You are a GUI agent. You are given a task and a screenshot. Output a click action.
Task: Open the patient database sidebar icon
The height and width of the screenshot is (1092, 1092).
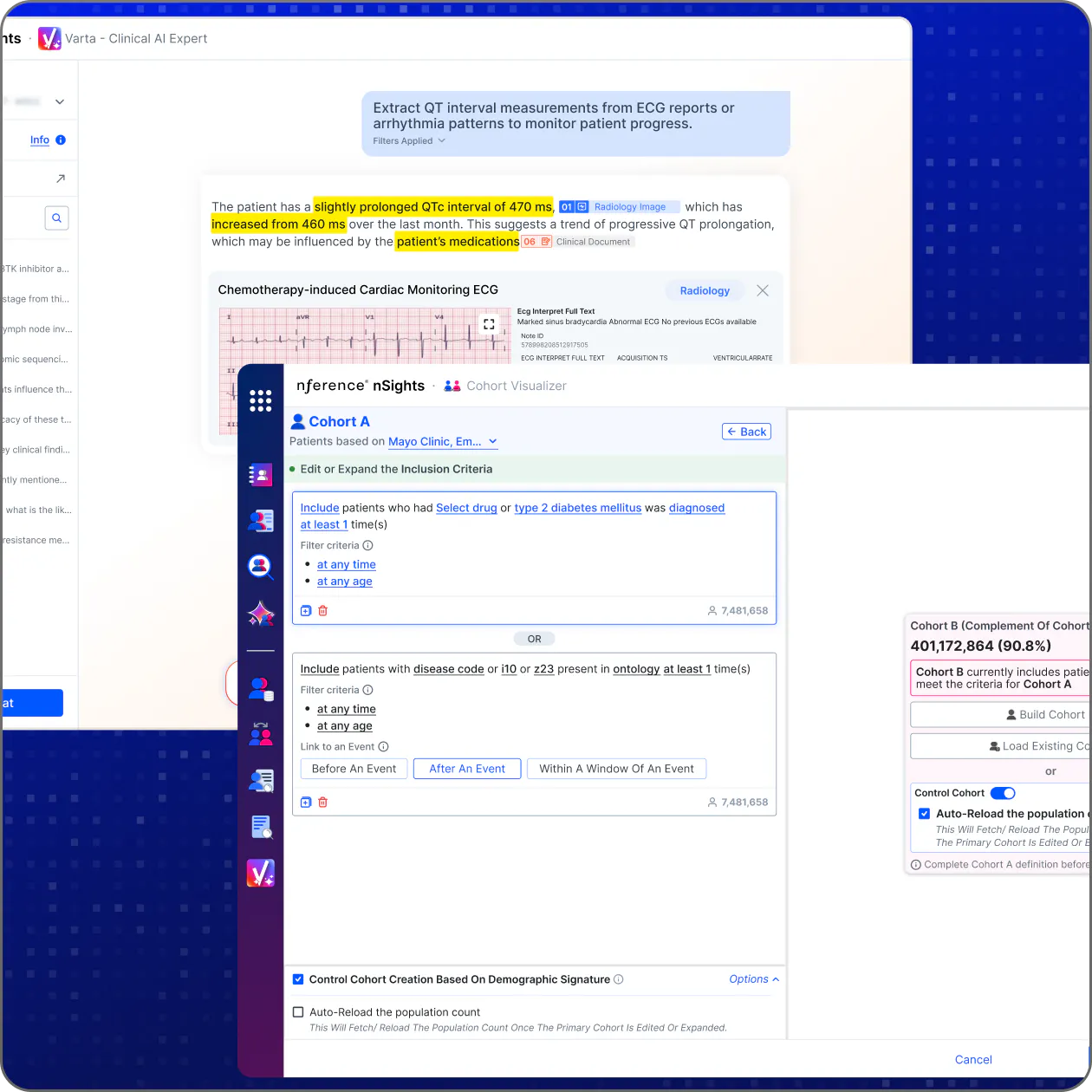click(x=261, y=690)
